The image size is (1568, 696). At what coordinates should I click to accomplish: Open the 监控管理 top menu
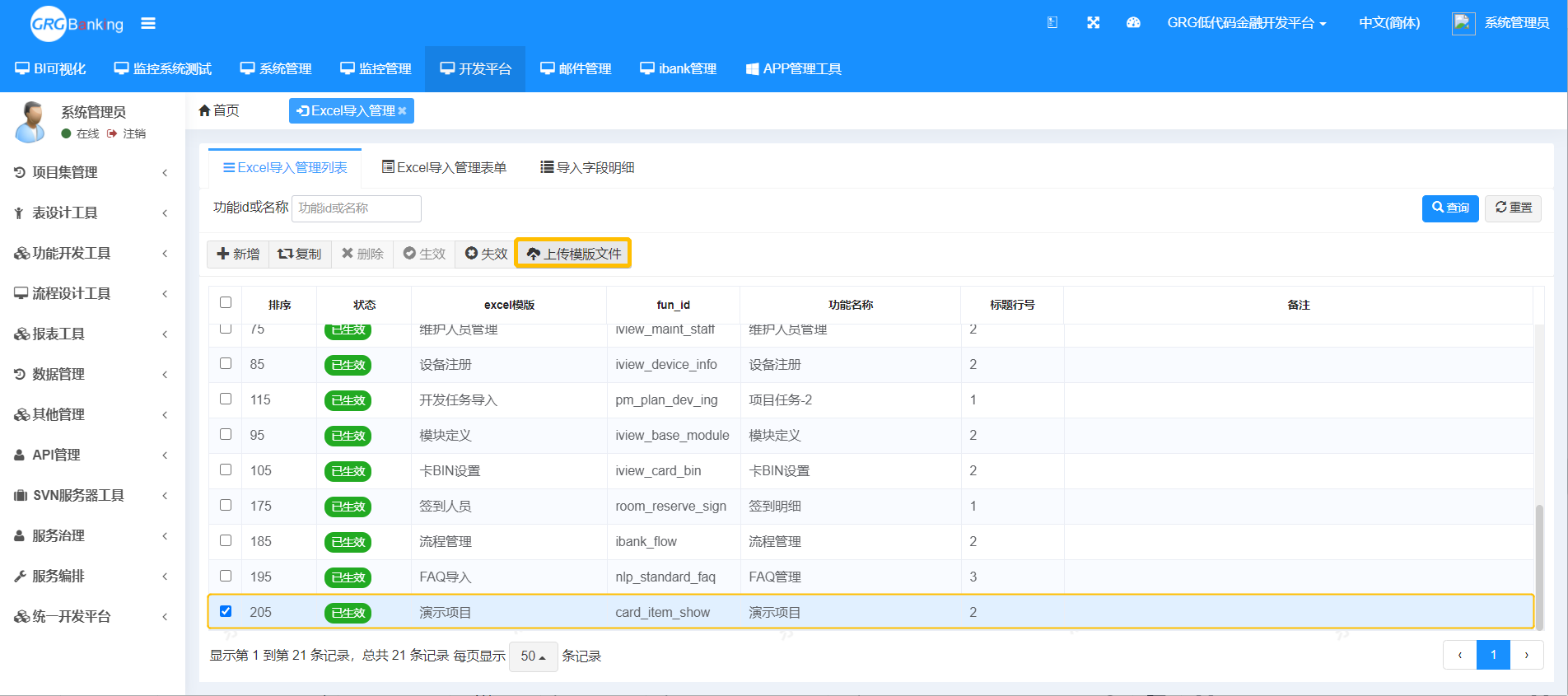(376, 69)
